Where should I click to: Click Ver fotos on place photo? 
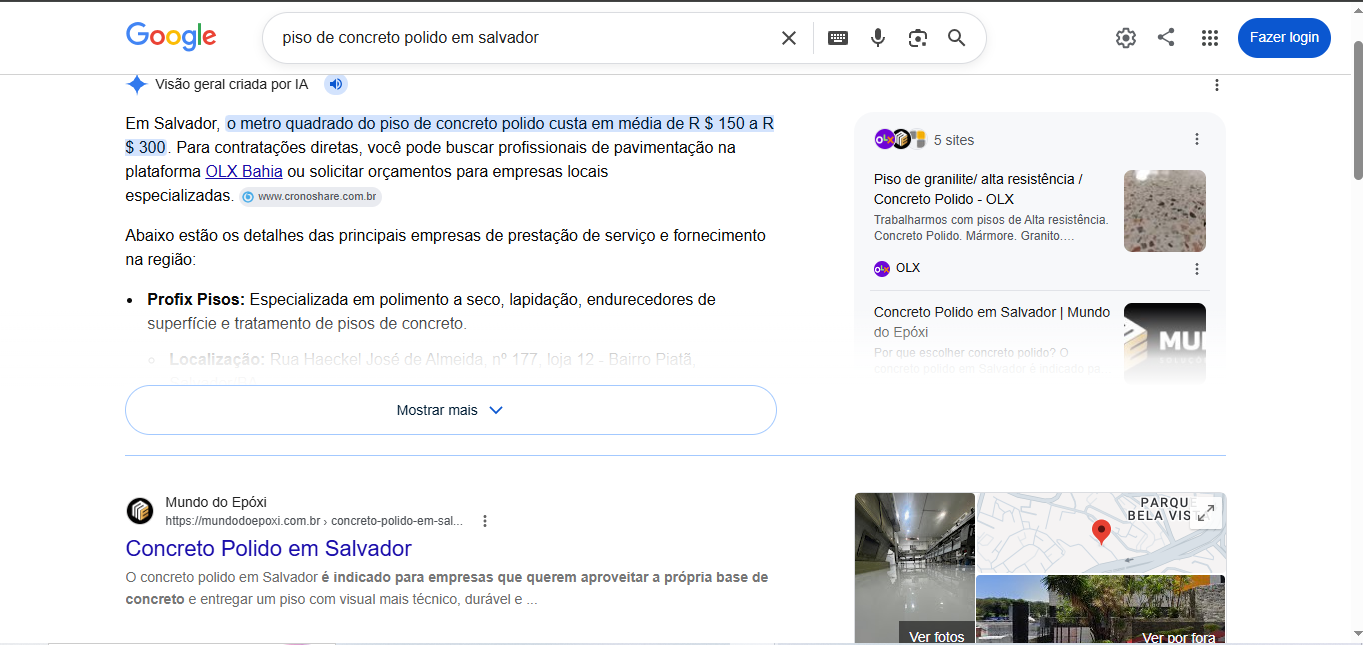937,636
